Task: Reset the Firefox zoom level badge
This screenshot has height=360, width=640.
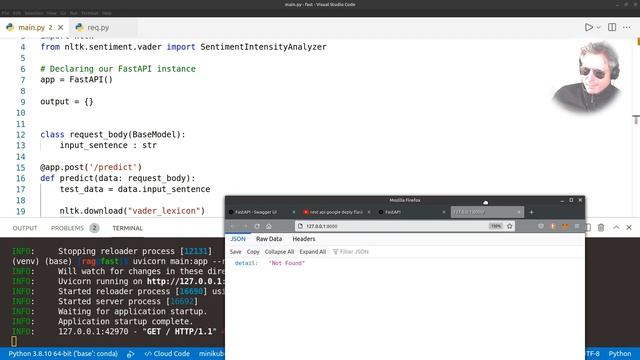Action: 496,226
